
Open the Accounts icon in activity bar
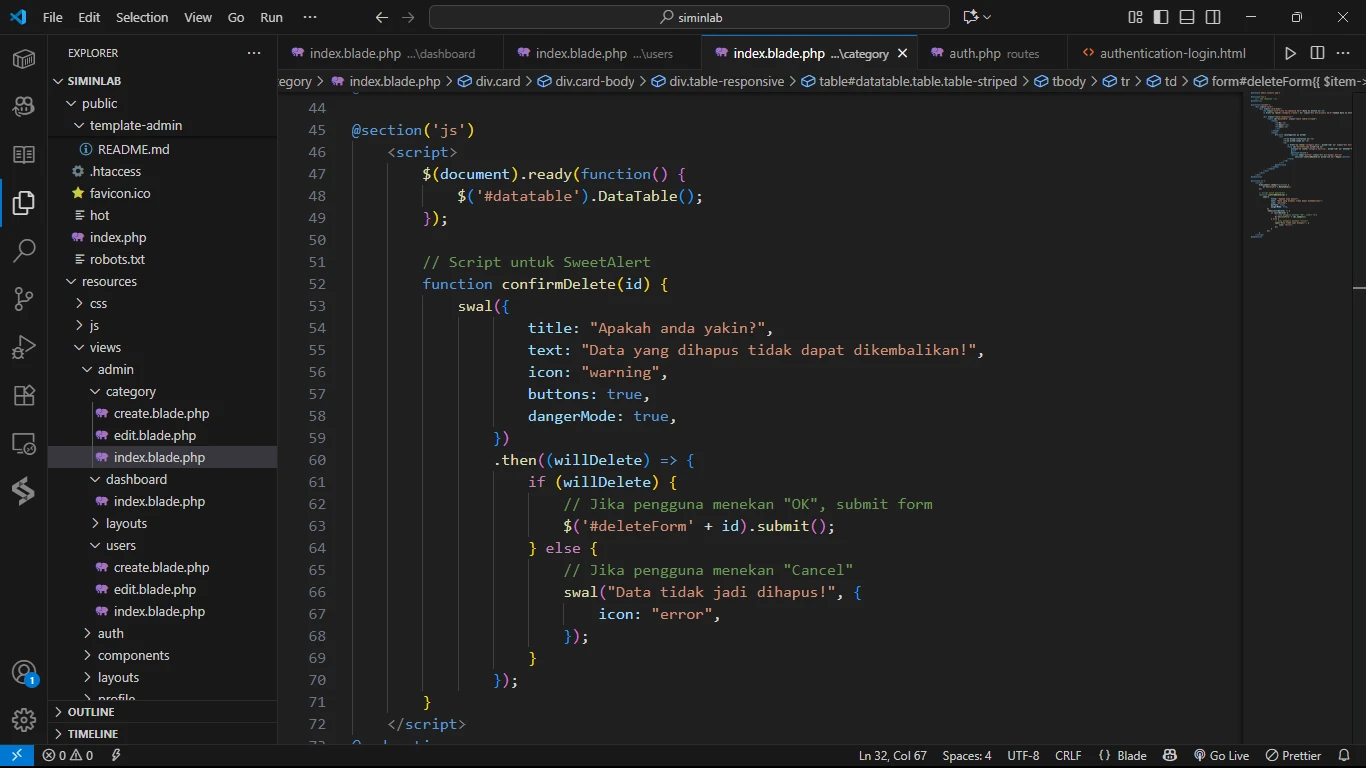tap(24, 672)
